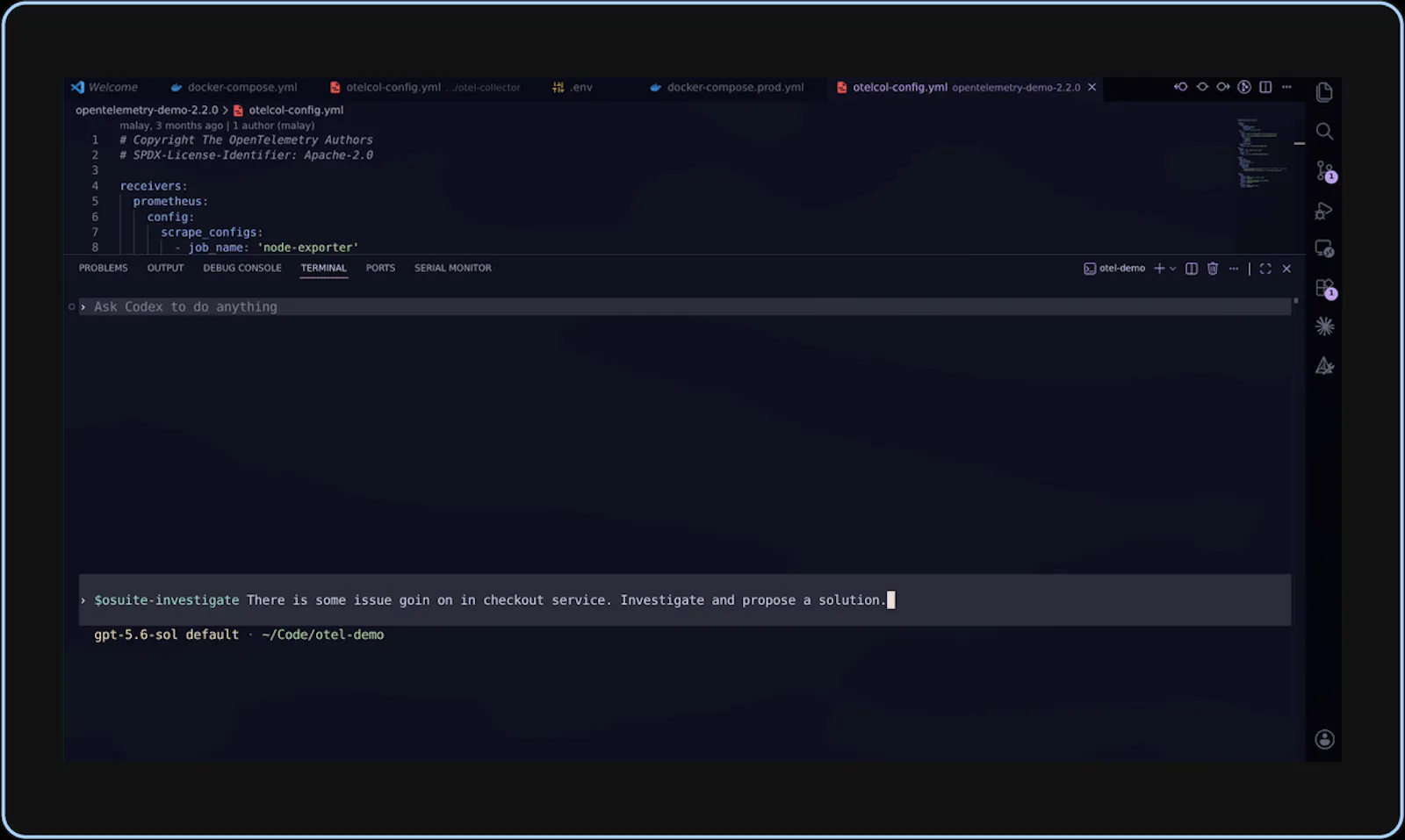Image resolution: width=1405 pixels, height=840 pixels.
Task: Click 'Ask Codex to do anything' placeholder
Action: tap(185, 306)
